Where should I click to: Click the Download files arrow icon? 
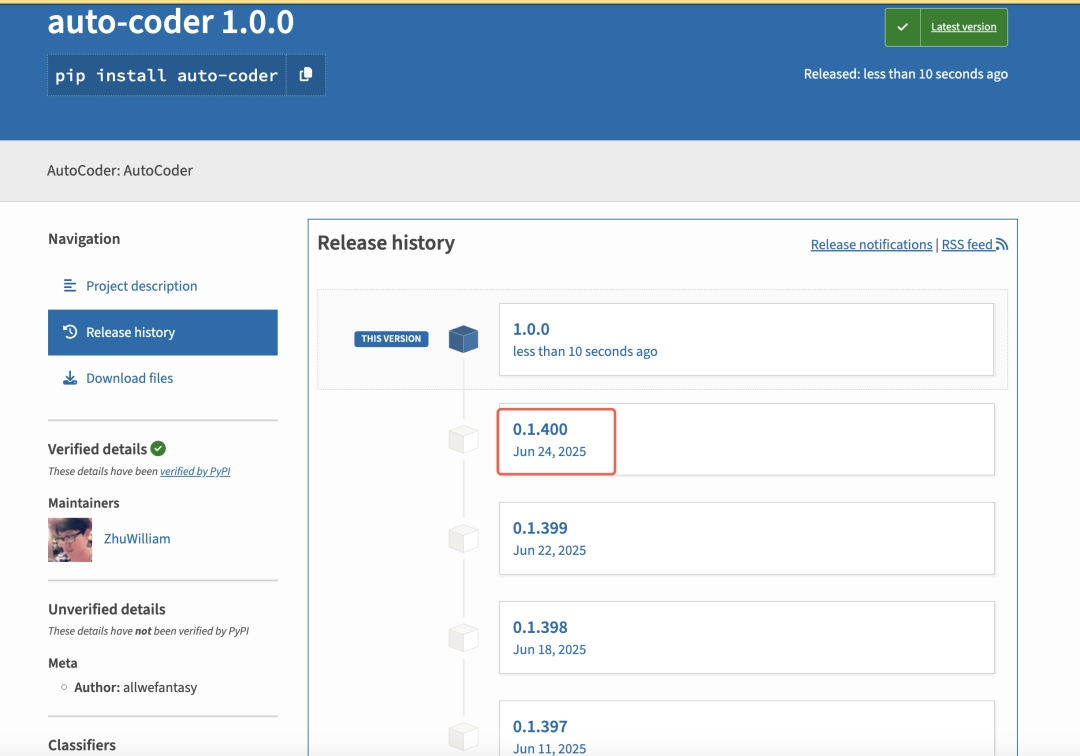pos(70,378)
